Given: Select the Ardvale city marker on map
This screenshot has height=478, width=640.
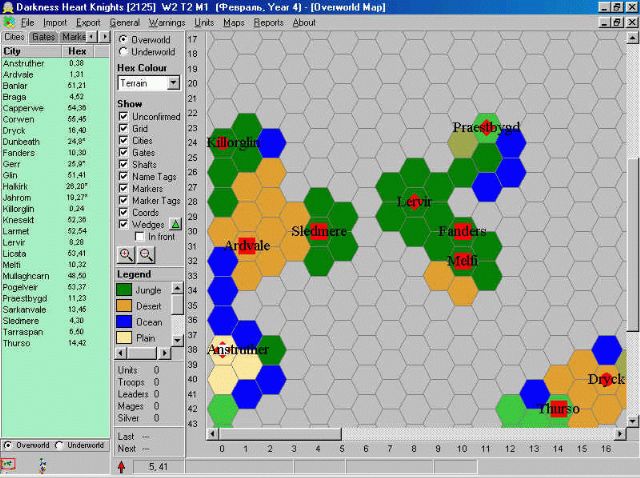Looking at the screenshot, I should click(247, 246).
